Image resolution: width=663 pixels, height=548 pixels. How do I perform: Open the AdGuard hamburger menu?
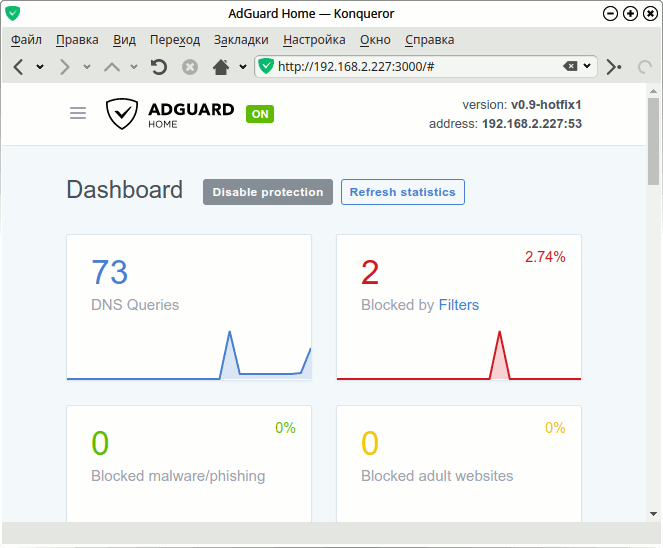pyautogui.click(x=78, y=113)
